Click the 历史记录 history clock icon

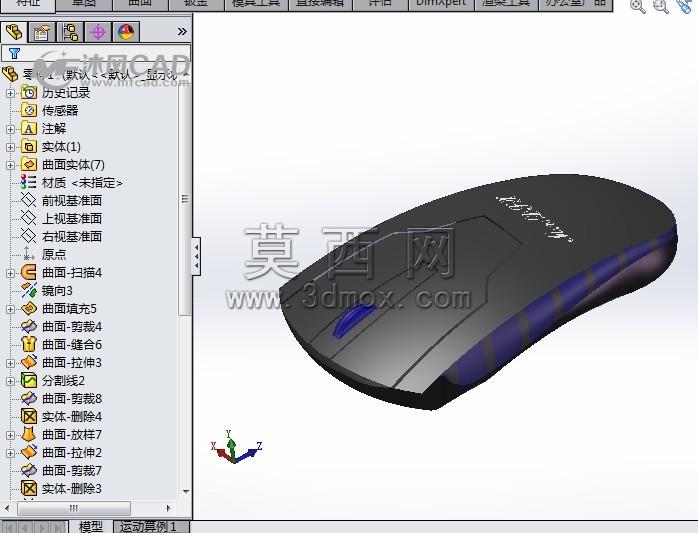pos(29,93)
